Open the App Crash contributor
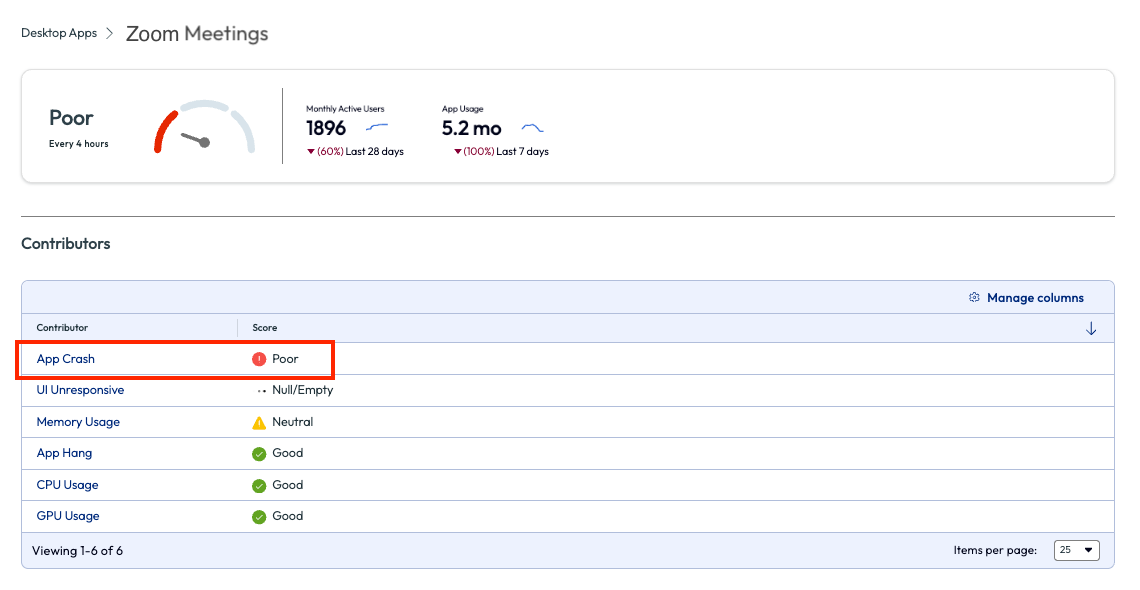Image resolution: width=1140 pixels, height=590 pixels. 65,359
